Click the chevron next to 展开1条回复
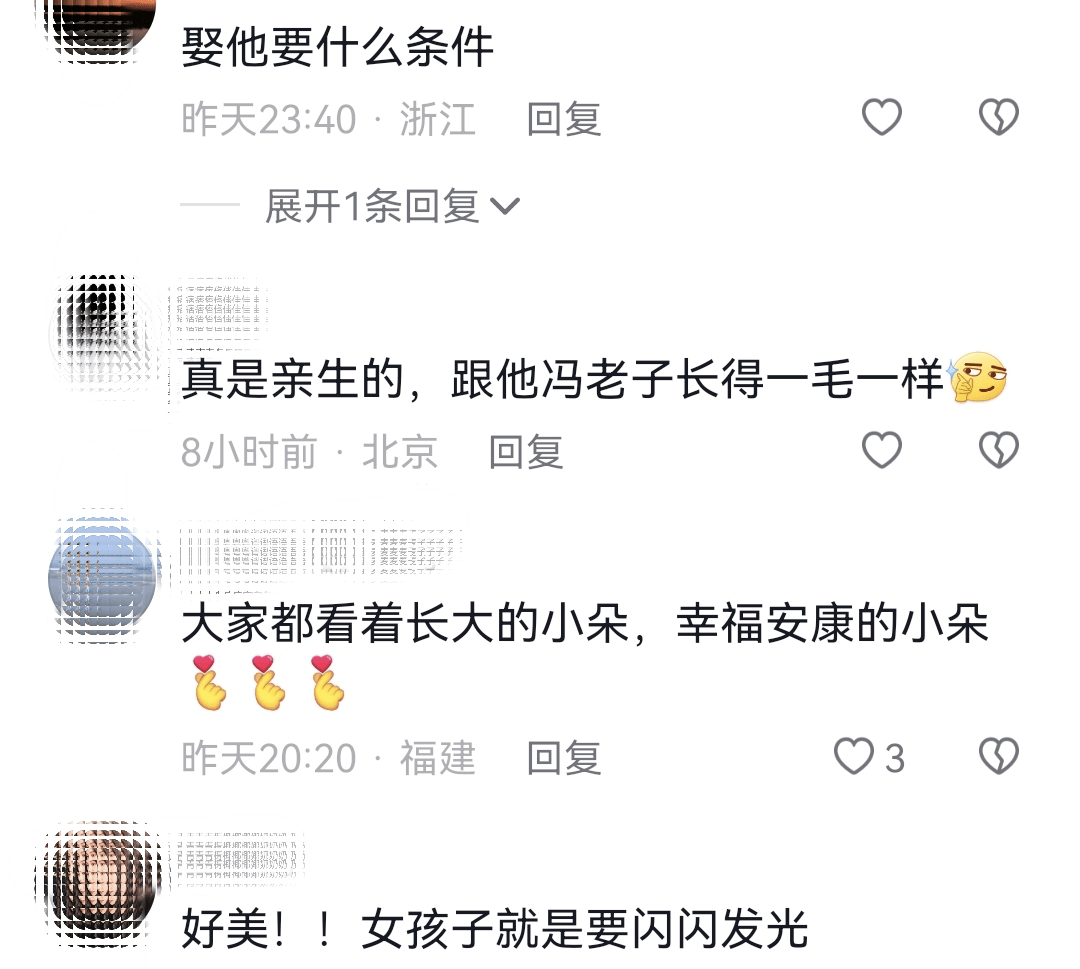Viewport: 1080px width, 969px height. [x=505, y=207]
